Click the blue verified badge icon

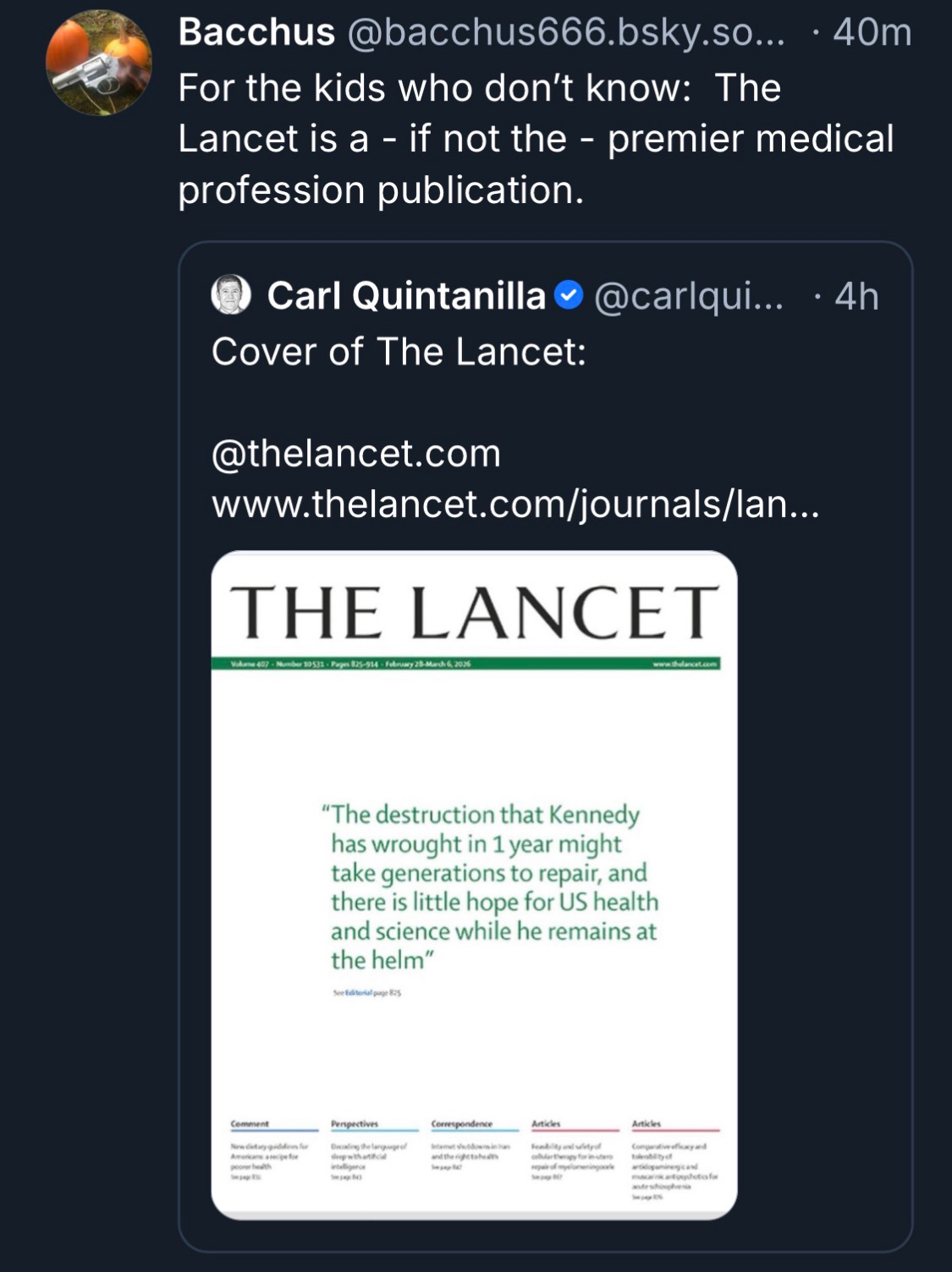tap(569, 295)
